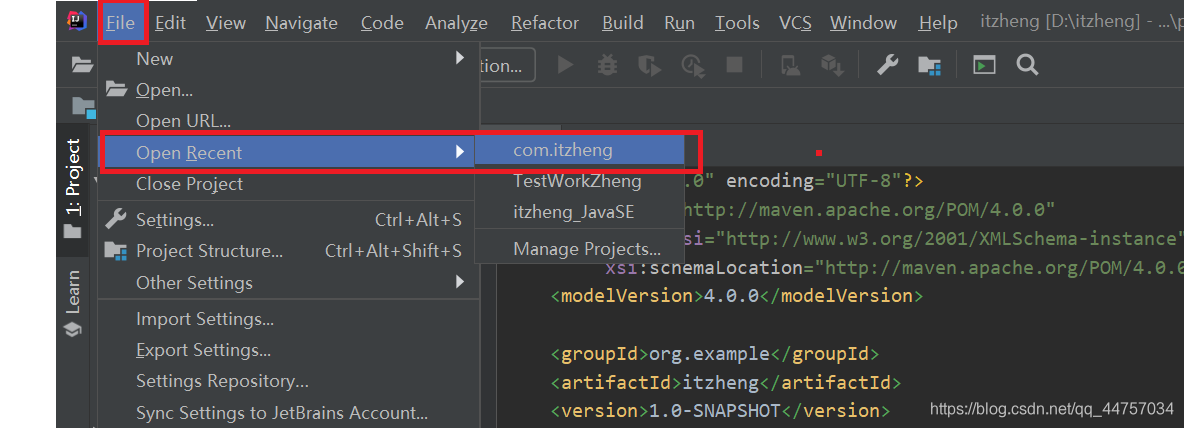Screen dimensions: 1184x428
Task: Choose Settings... in the File menu
Action: point(288,220)
